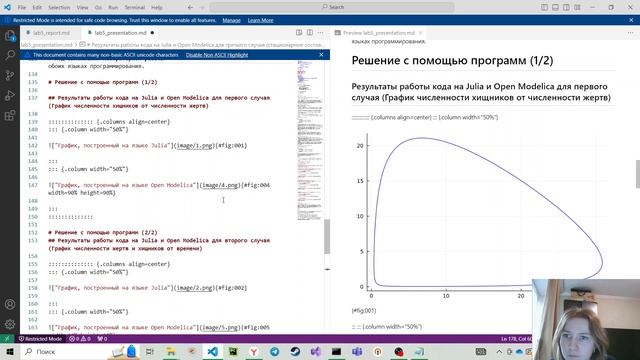Open the Terminal menu
Screen dimensions: 640x360
click(135, 7)
